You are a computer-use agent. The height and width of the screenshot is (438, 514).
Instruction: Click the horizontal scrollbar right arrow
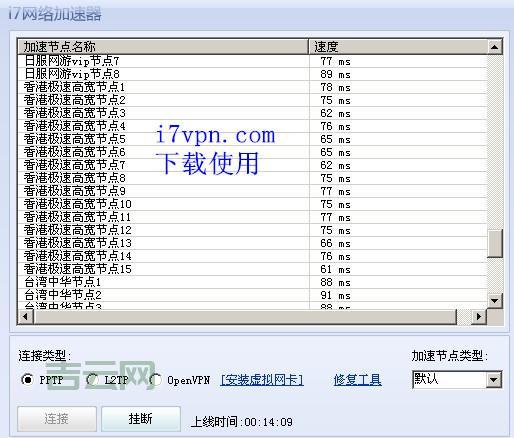click(x=479, y=316)
